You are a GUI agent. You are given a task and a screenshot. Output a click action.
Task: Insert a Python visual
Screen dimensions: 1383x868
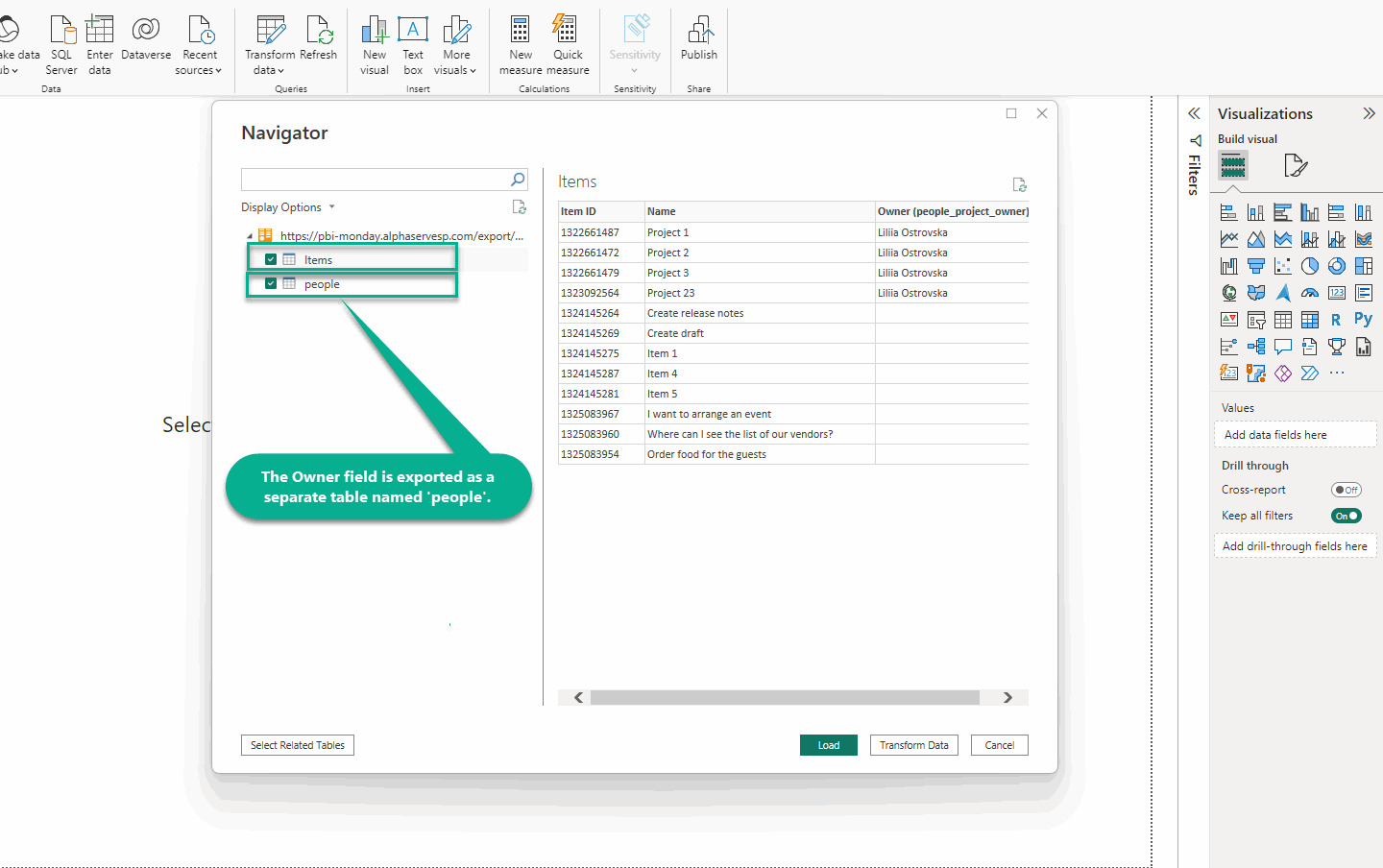coord(1363,320)
